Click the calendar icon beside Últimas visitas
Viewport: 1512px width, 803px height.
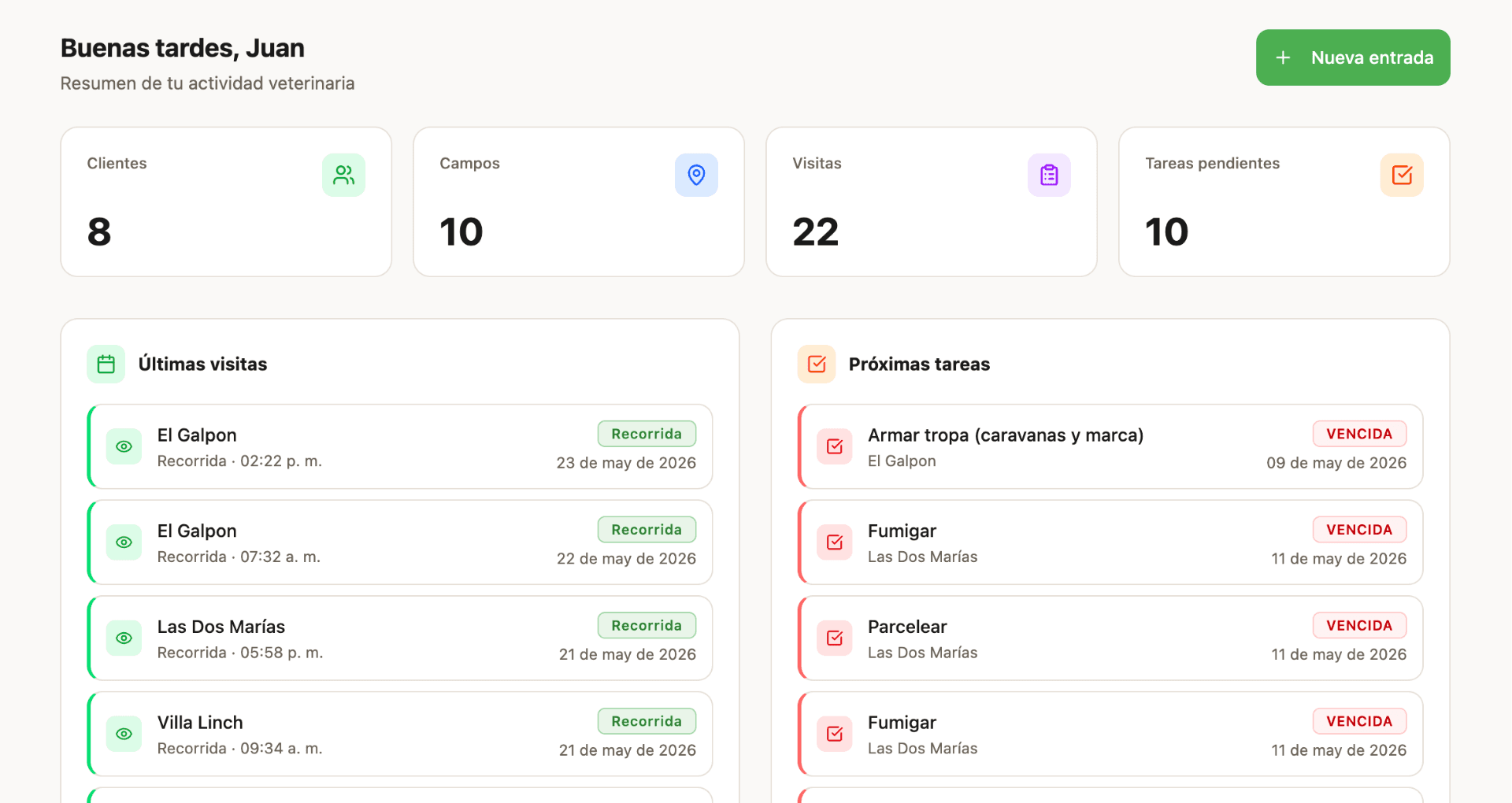click(x=106, y=364)
